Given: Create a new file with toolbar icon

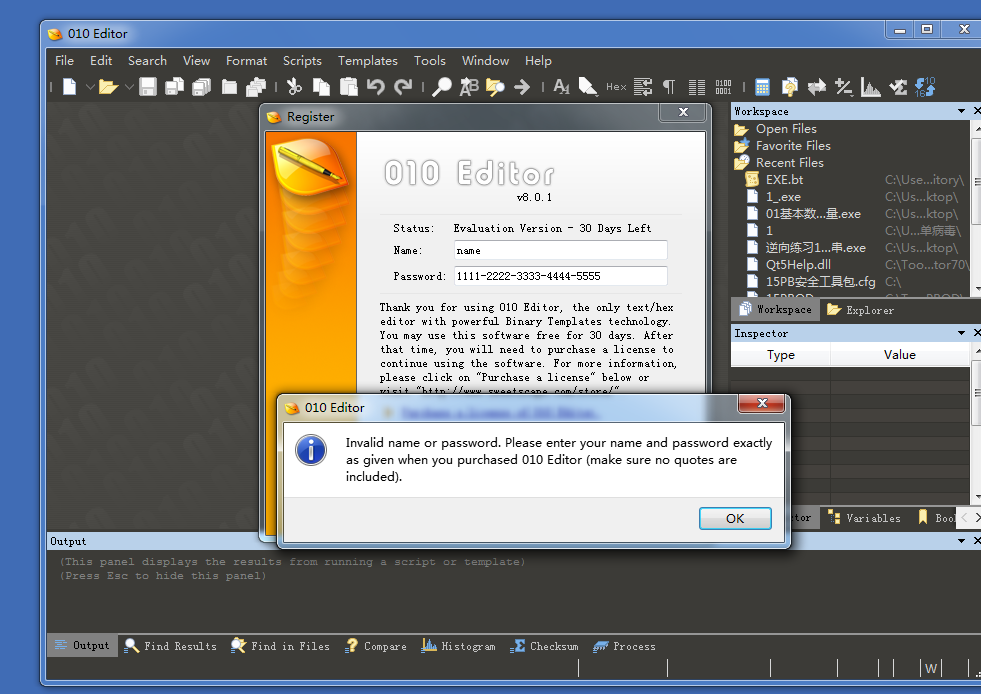Looking at the screenshot, I should tap(69, 87).
